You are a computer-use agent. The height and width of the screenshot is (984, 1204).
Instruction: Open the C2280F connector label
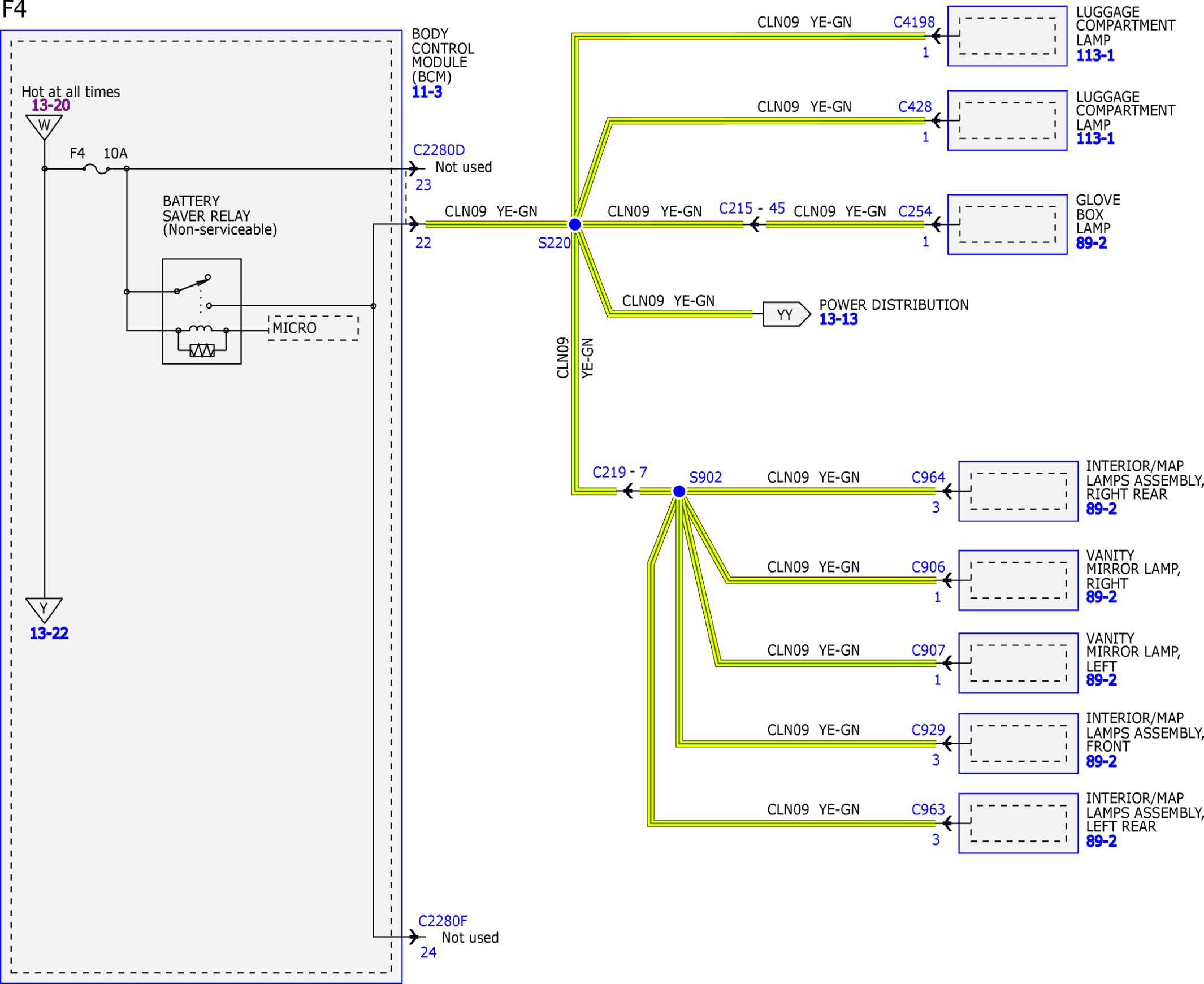click(x=443, y=921)
